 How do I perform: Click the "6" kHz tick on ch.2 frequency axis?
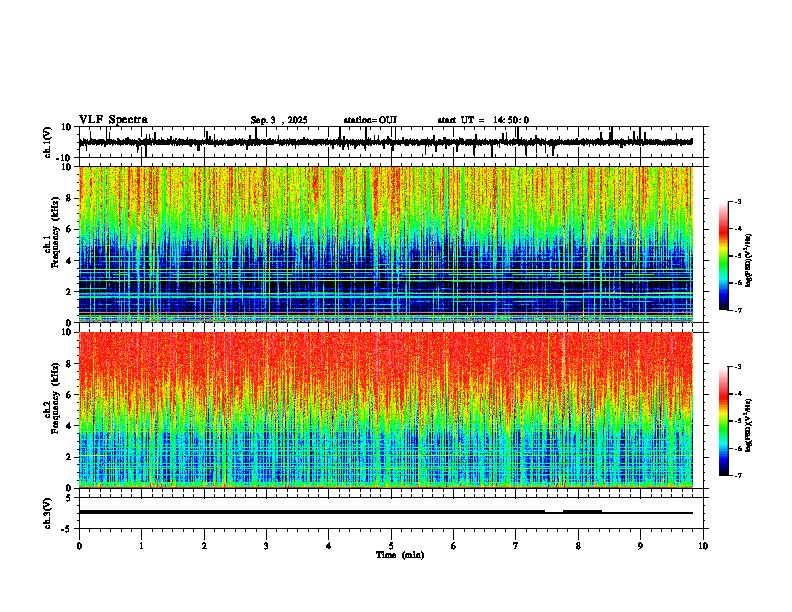(70, 394)
